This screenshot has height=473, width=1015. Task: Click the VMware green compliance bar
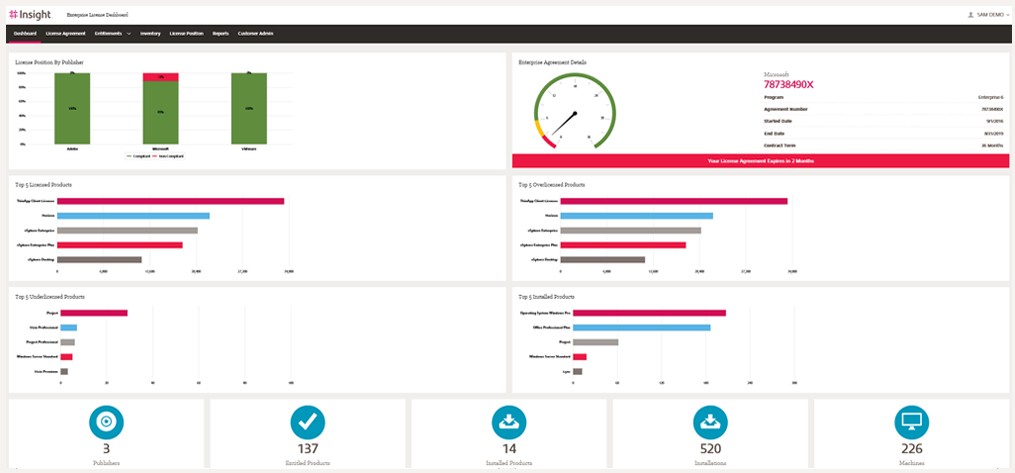click(249, 109)
